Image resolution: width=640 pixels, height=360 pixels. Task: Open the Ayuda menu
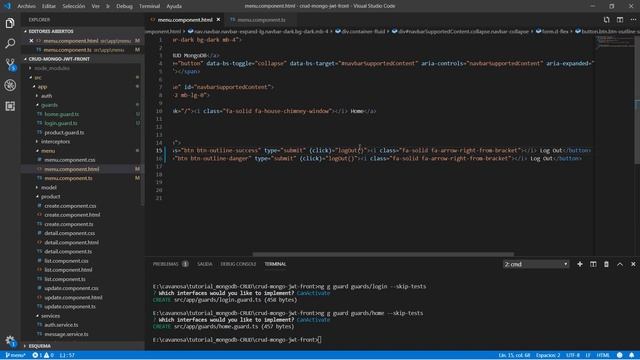click(174, 6)
